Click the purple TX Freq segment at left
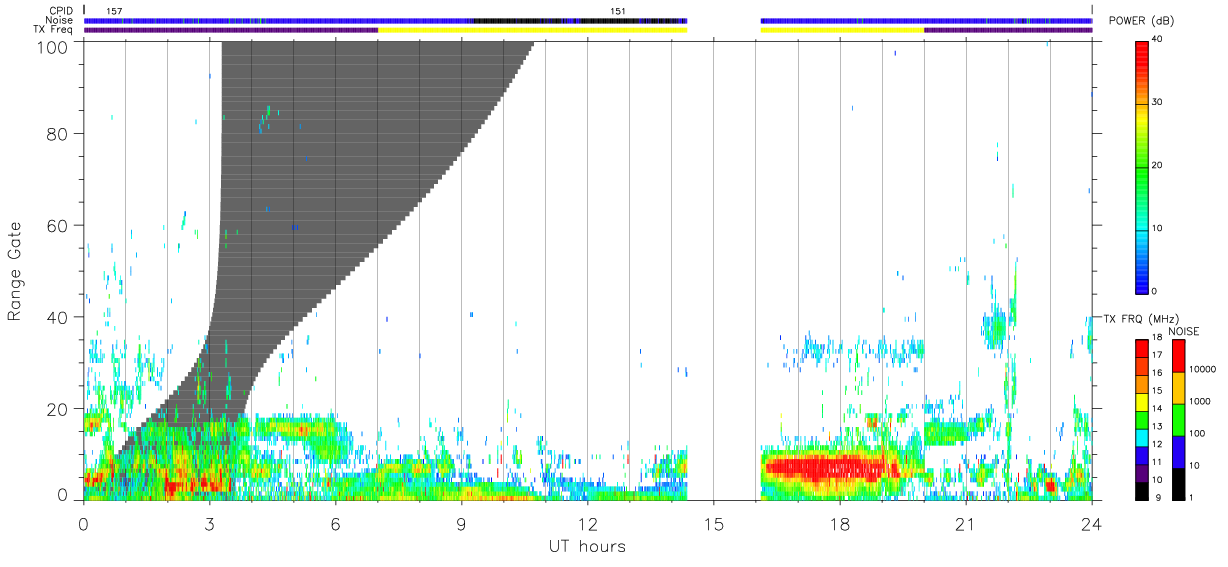This screenshot has width=1228, height=567. pyautogui.click(x=231, y=30)
